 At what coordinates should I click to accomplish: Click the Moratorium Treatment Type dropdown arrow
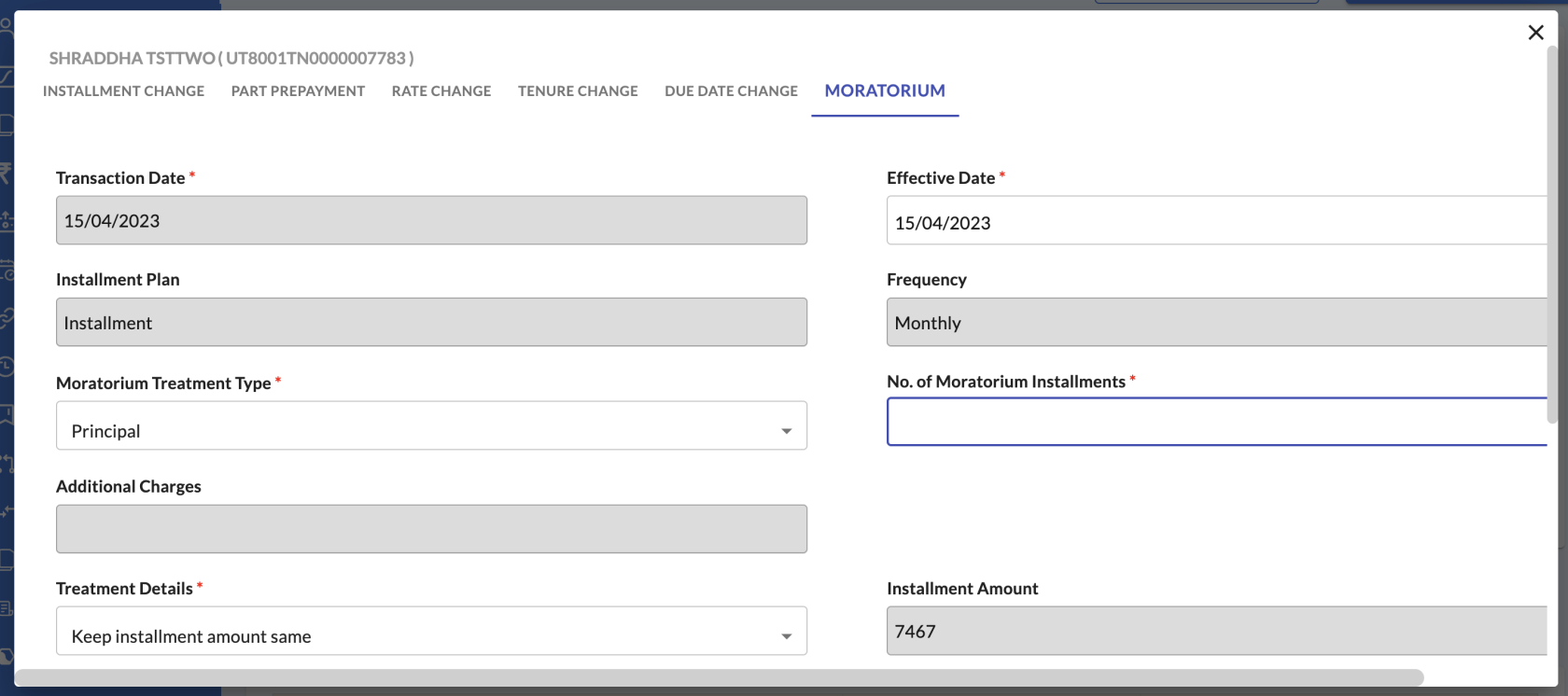(787, 431)
